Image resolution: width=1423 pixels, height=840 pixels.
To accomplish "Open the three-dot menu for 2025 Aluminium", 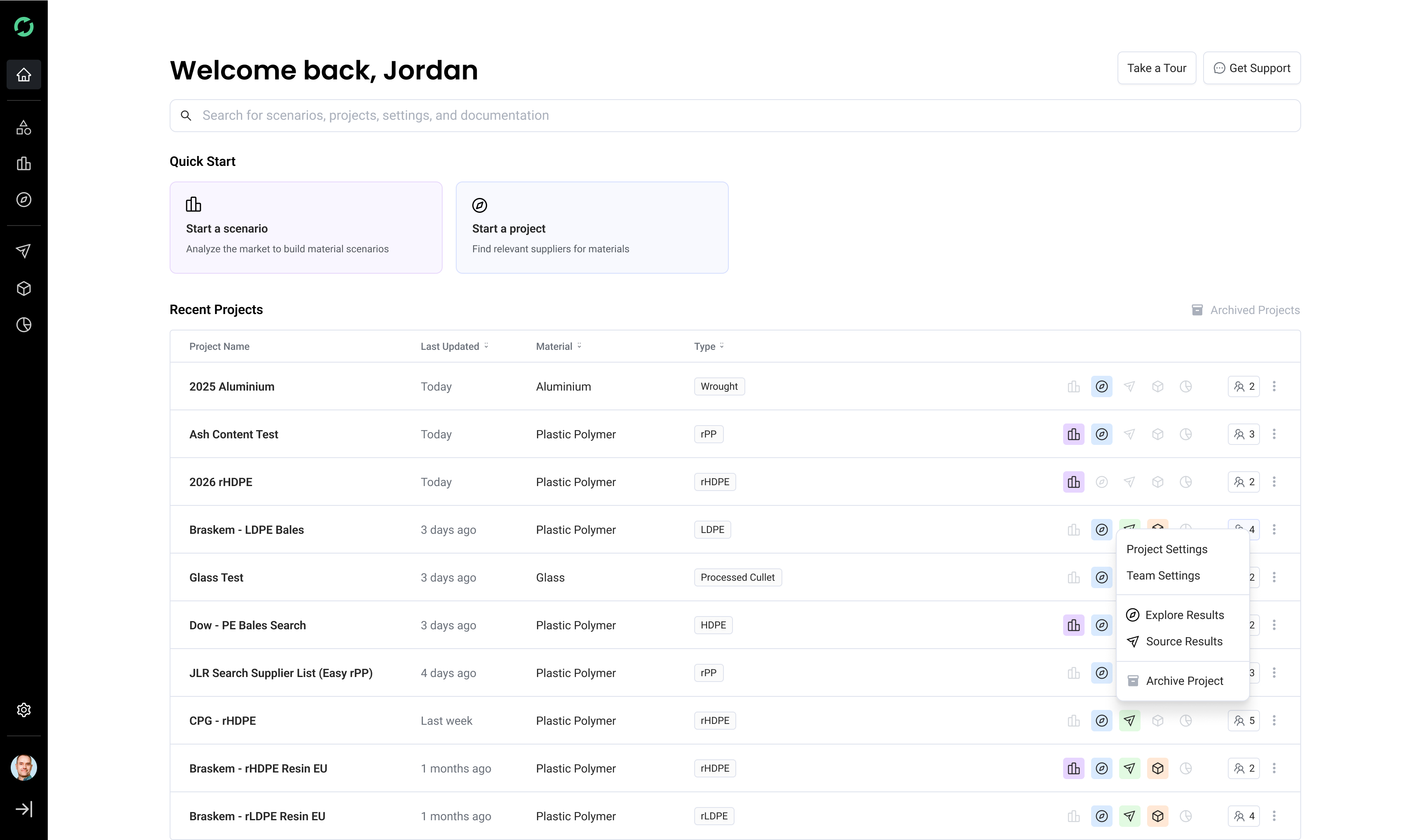I will 1274,386.
